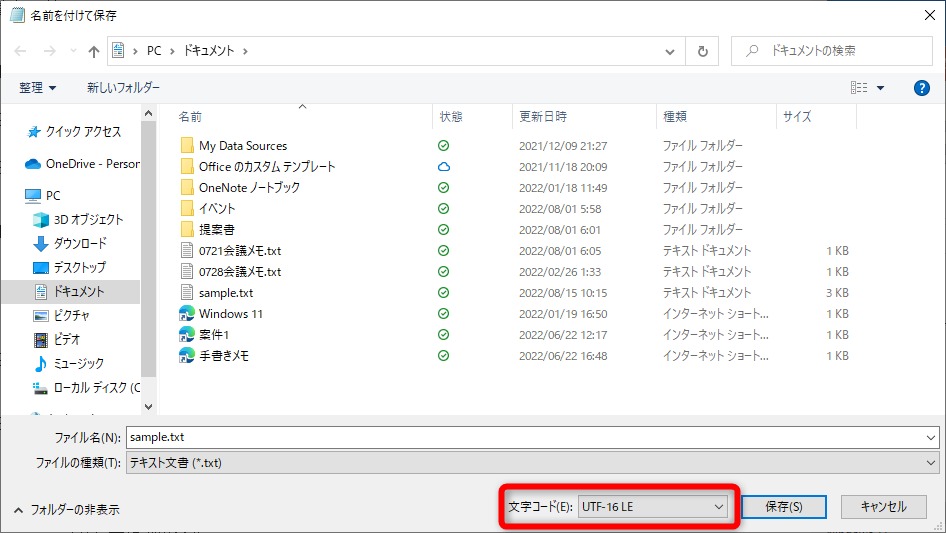Viewport: 946px width, 533px height.
Task: Expand chevron after ドキュメント in breadcrumb
Action: pos(245,51)
